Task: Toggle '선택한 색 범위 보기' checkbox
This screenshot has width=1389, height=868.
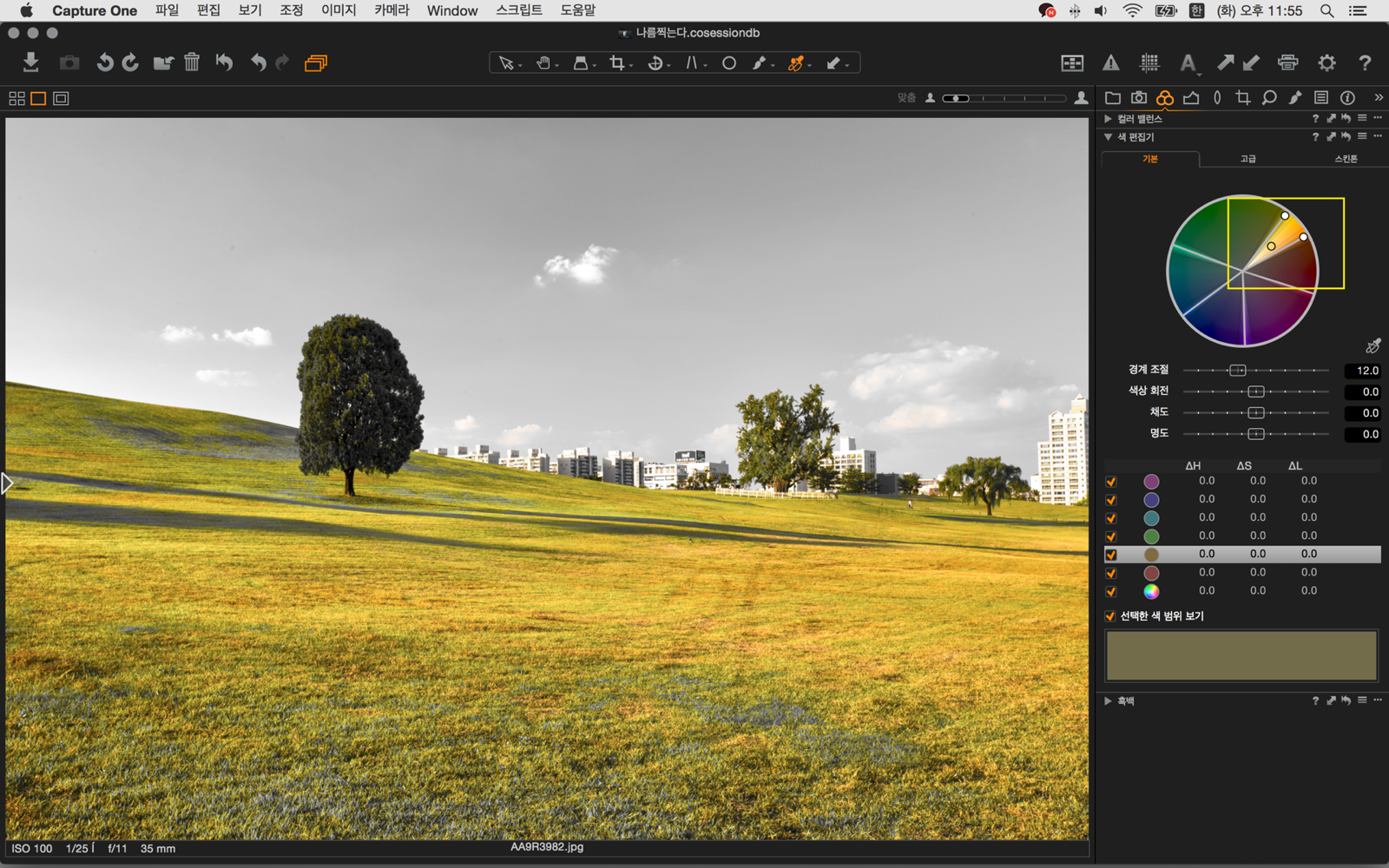Action: tap(1110, 616)
